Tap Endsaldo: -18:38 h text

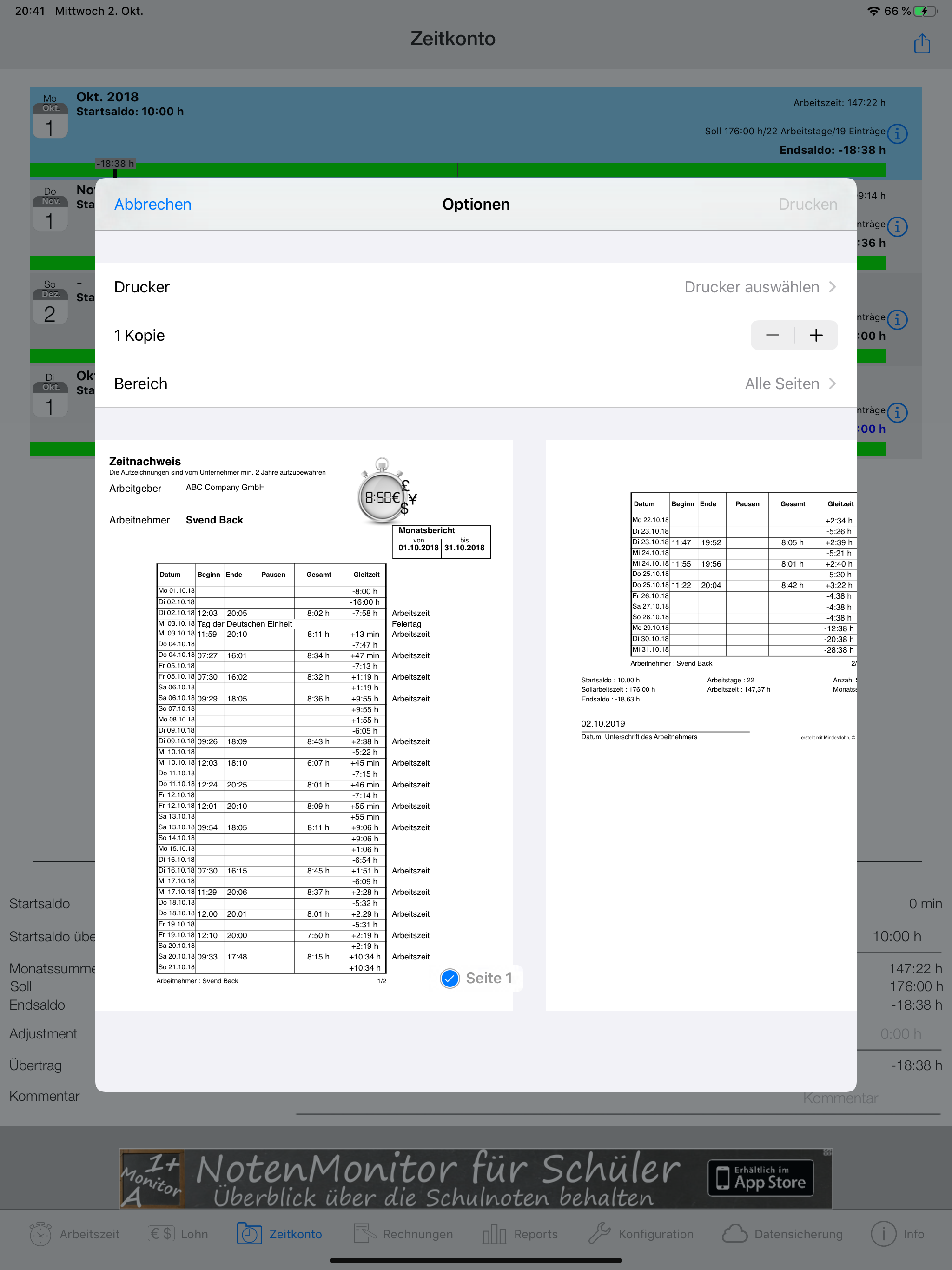(x=832, y=150)
